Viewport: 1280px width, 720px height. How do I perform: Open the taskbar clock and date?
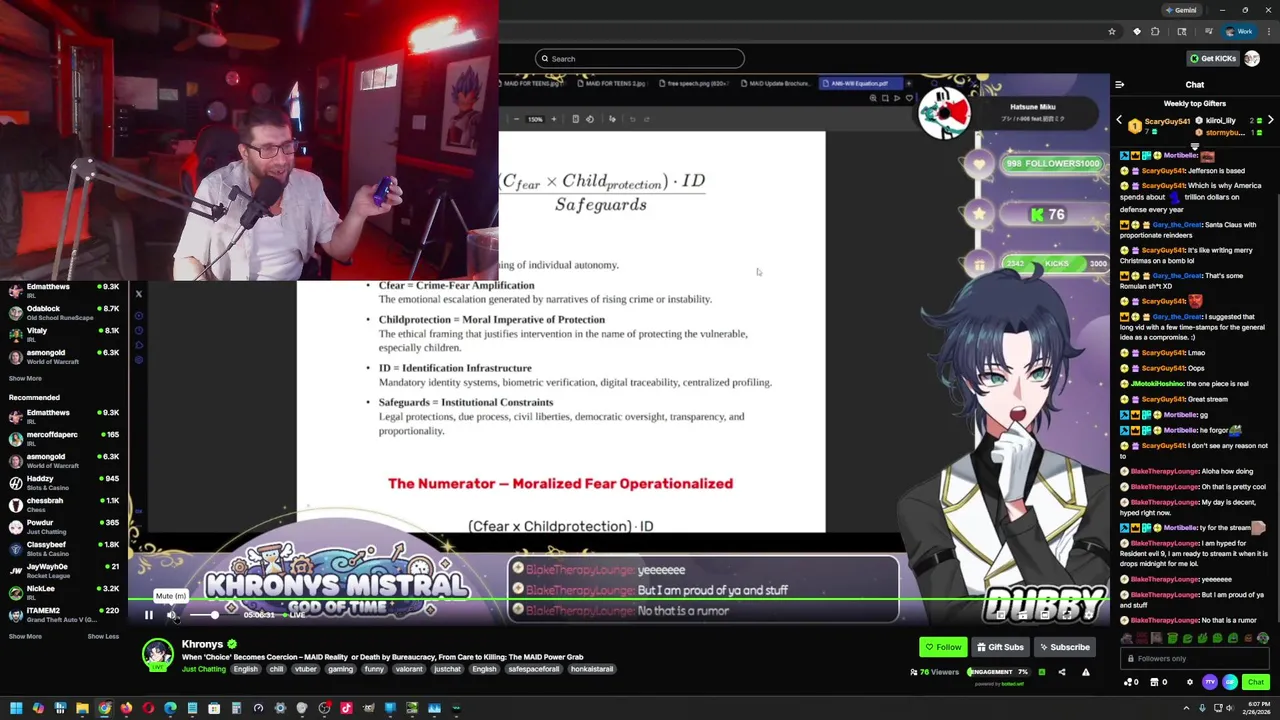[1257, 708]
